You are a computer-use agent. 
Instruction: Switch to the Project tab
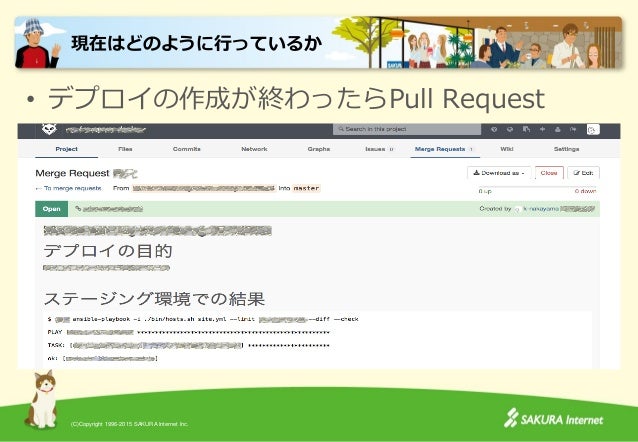pos(66,149)
